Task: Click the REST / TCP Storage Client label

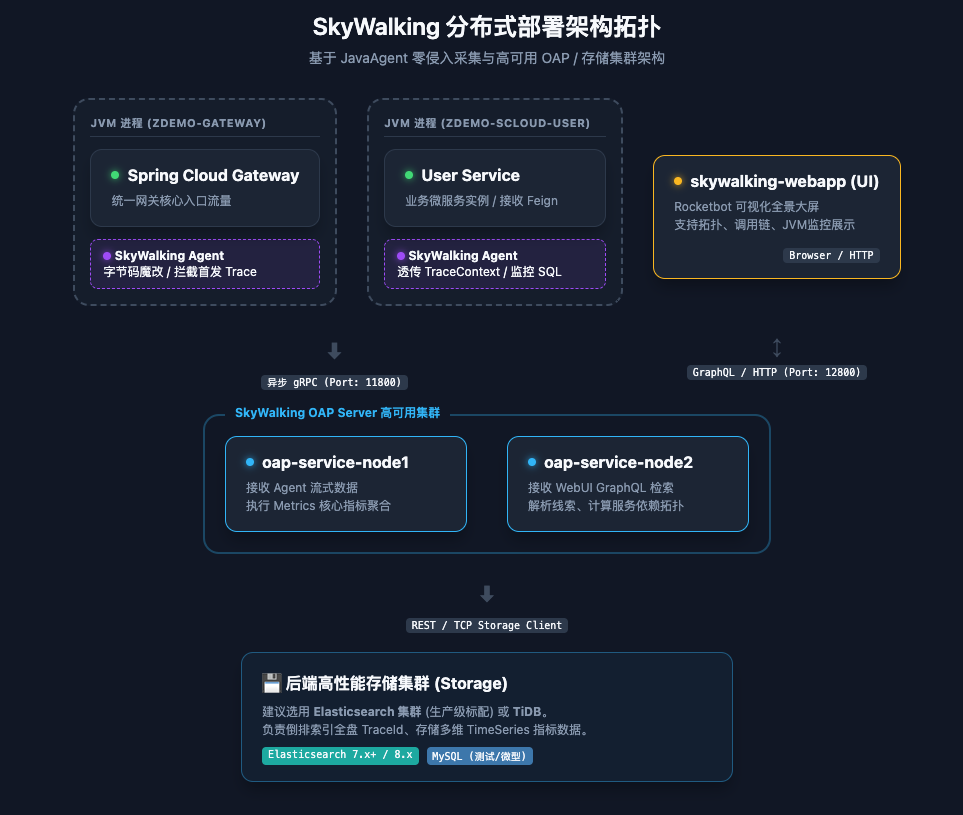Action: click(x=486, y=625)
